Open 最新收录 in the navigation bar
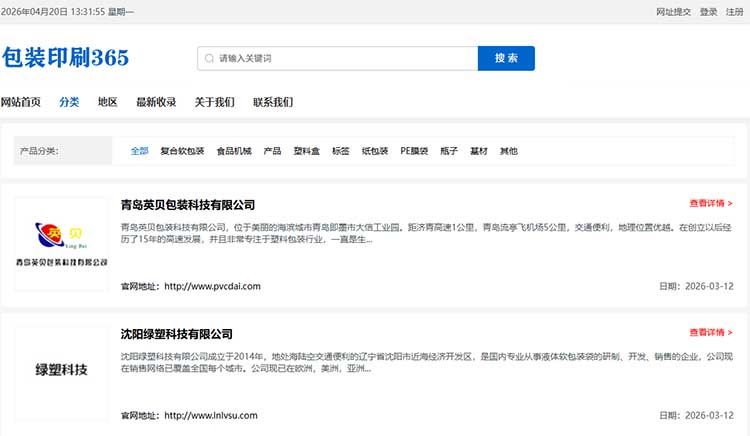Screen dimensions: 750x436 tap(156, 102)
